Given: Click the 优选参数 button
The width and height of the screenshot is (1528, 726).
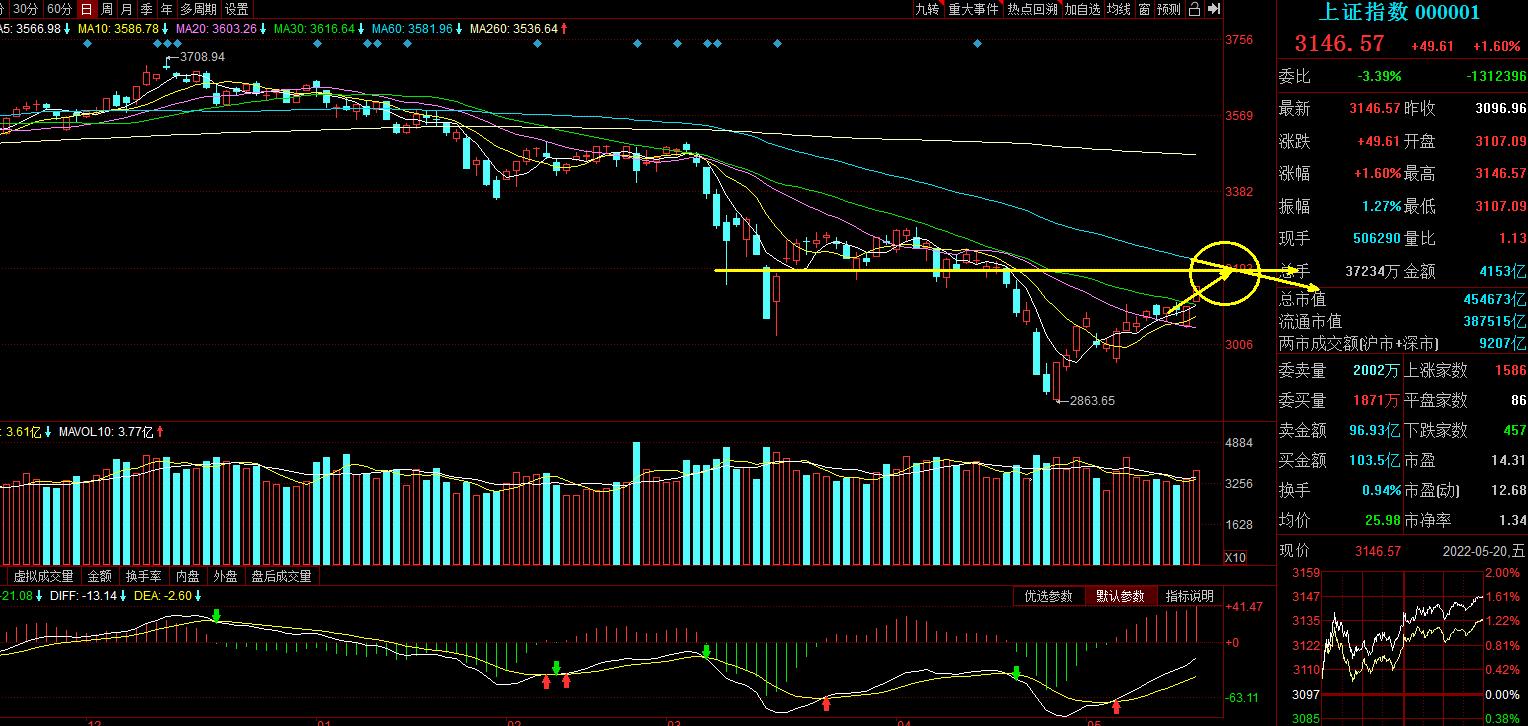Looking at the screenshot, I should click(x=1049, y=596).
